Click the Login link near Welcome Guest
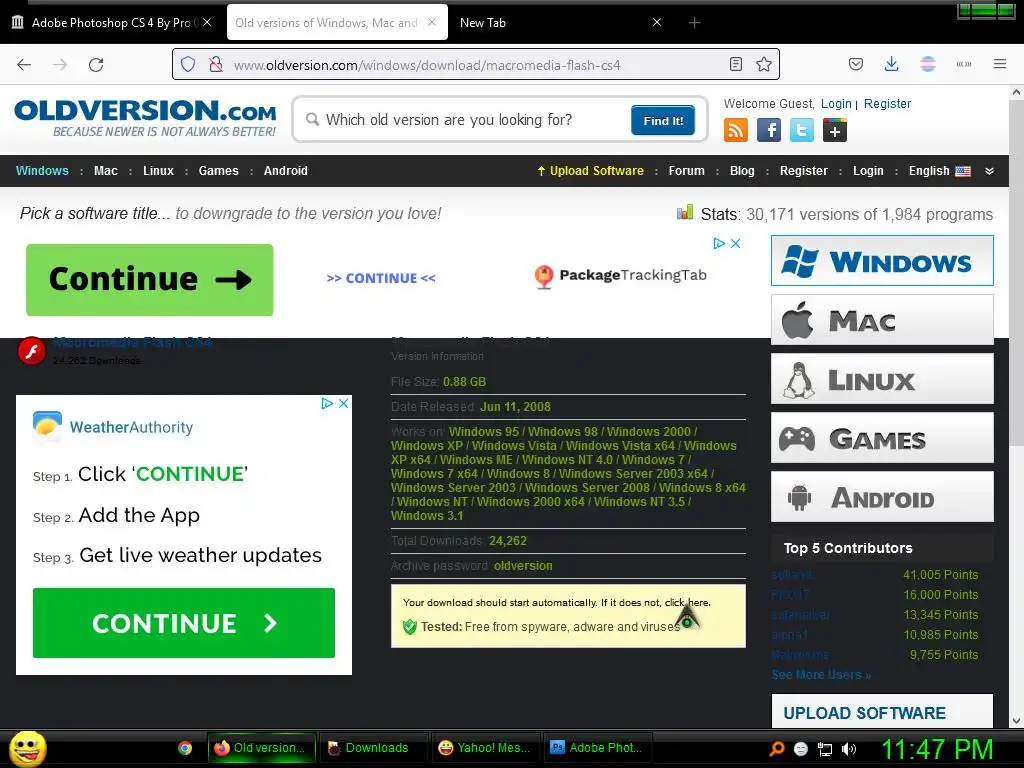This screenshot has width=1024, height=768. click(836, 104)
